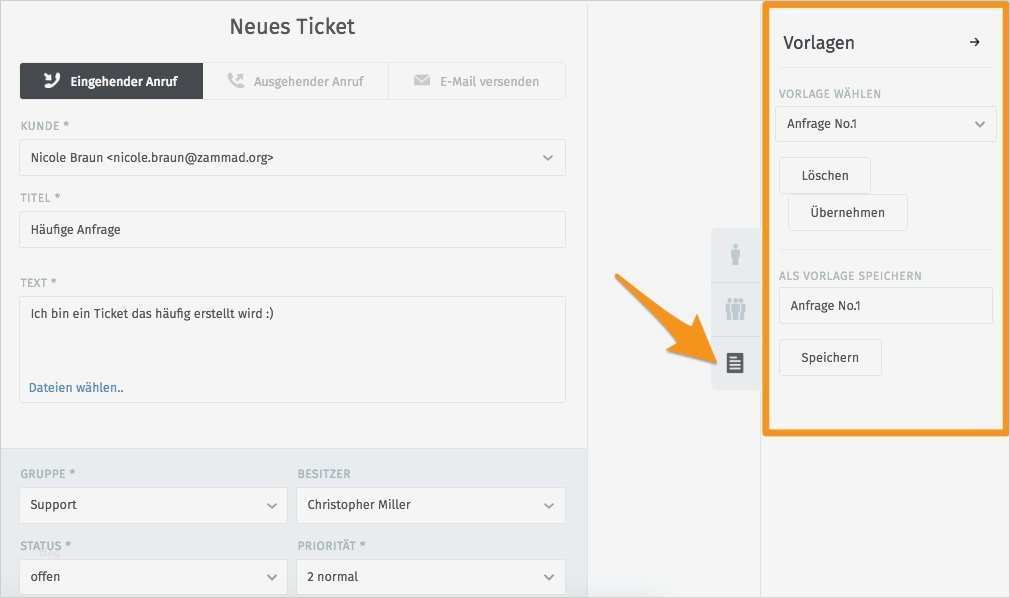The width and height of the screenshot is (1010, 598).
Task: Open the Status offen dropdown
Action: point(153,577)
